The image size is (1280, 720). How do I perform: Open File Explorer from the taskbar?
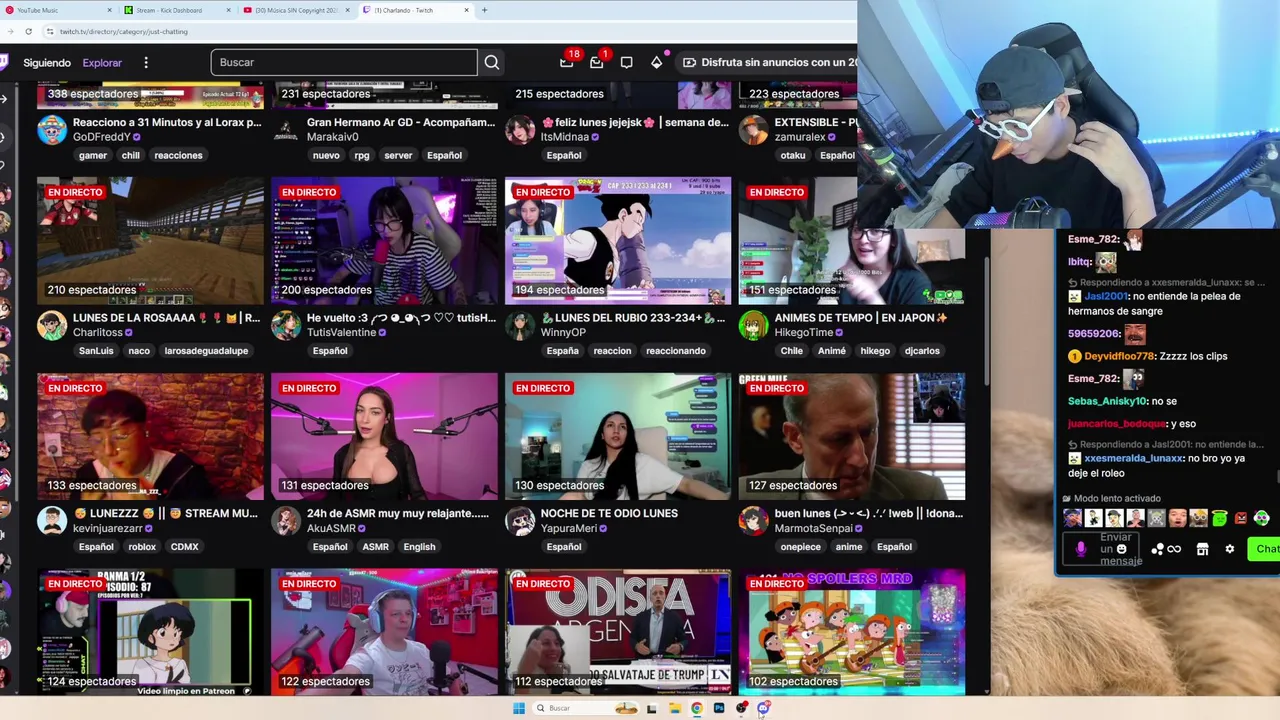[674, 708]
